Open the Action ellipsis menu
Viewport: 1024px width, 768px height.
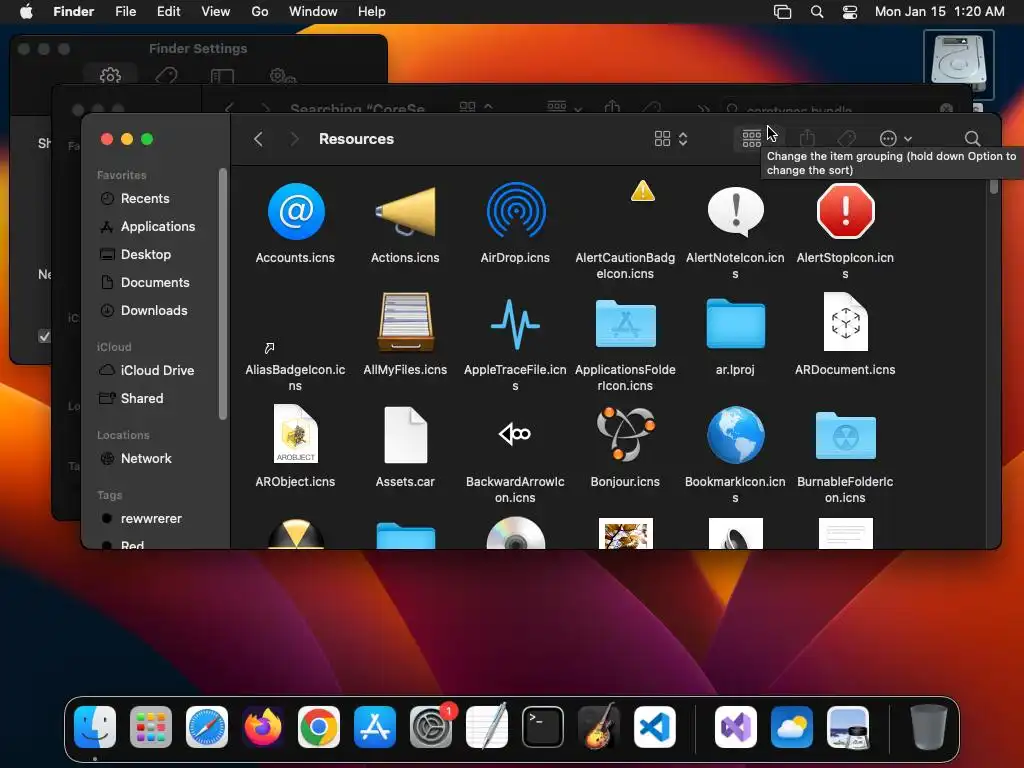pyautogui.click(x=895, y=138)
